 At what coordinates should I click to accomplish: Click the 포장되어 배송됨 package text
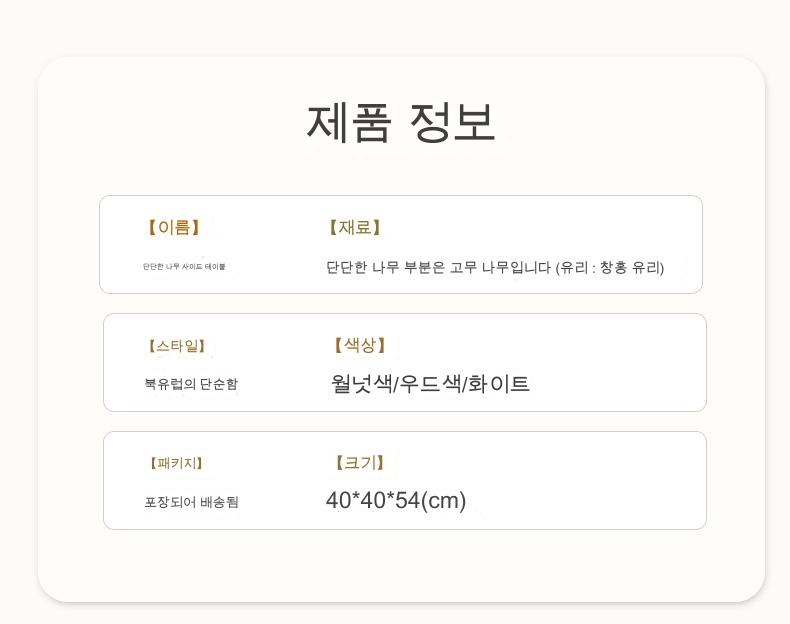coord(191,502)
